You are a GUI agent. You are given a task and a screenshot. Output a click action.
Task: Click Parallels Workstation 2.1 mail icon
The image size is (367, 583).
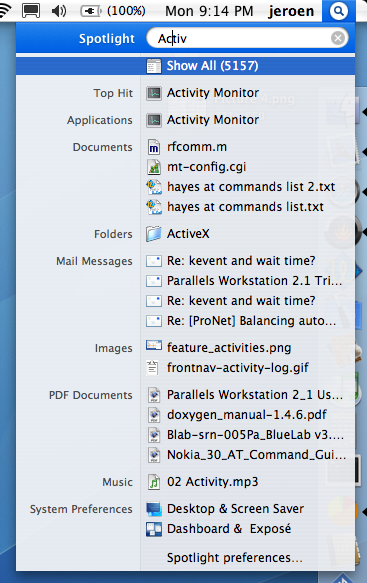154,281
